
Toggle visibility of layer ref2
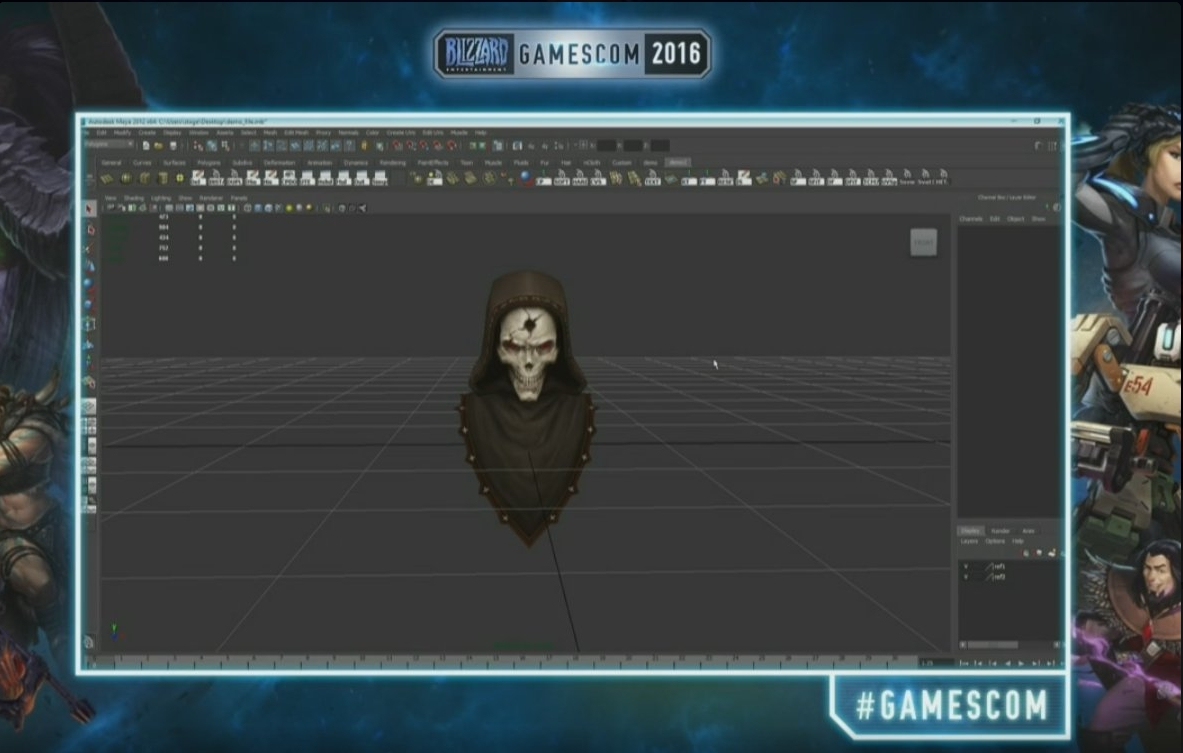pyautogui.click(x=966, y=577)
